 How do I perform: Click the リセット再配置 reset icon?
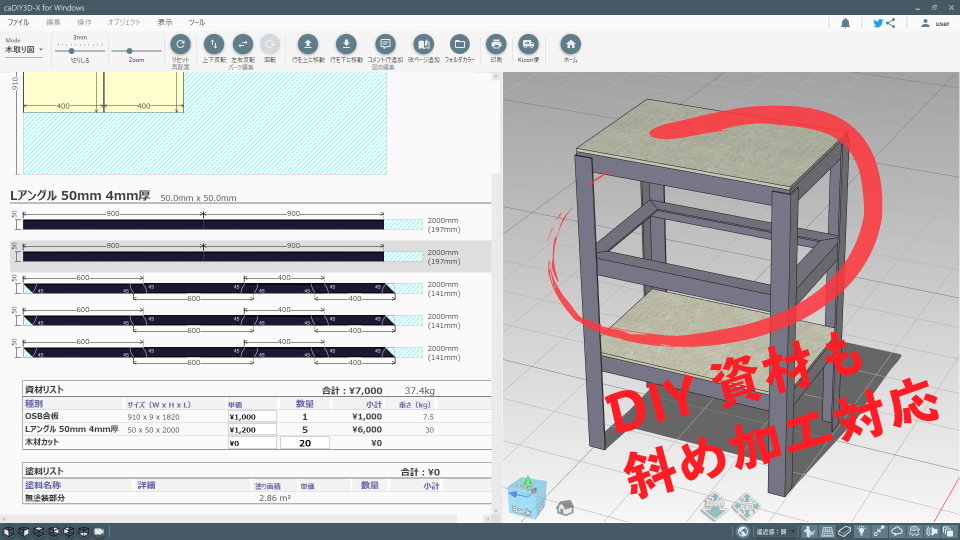tap(180, 44)
